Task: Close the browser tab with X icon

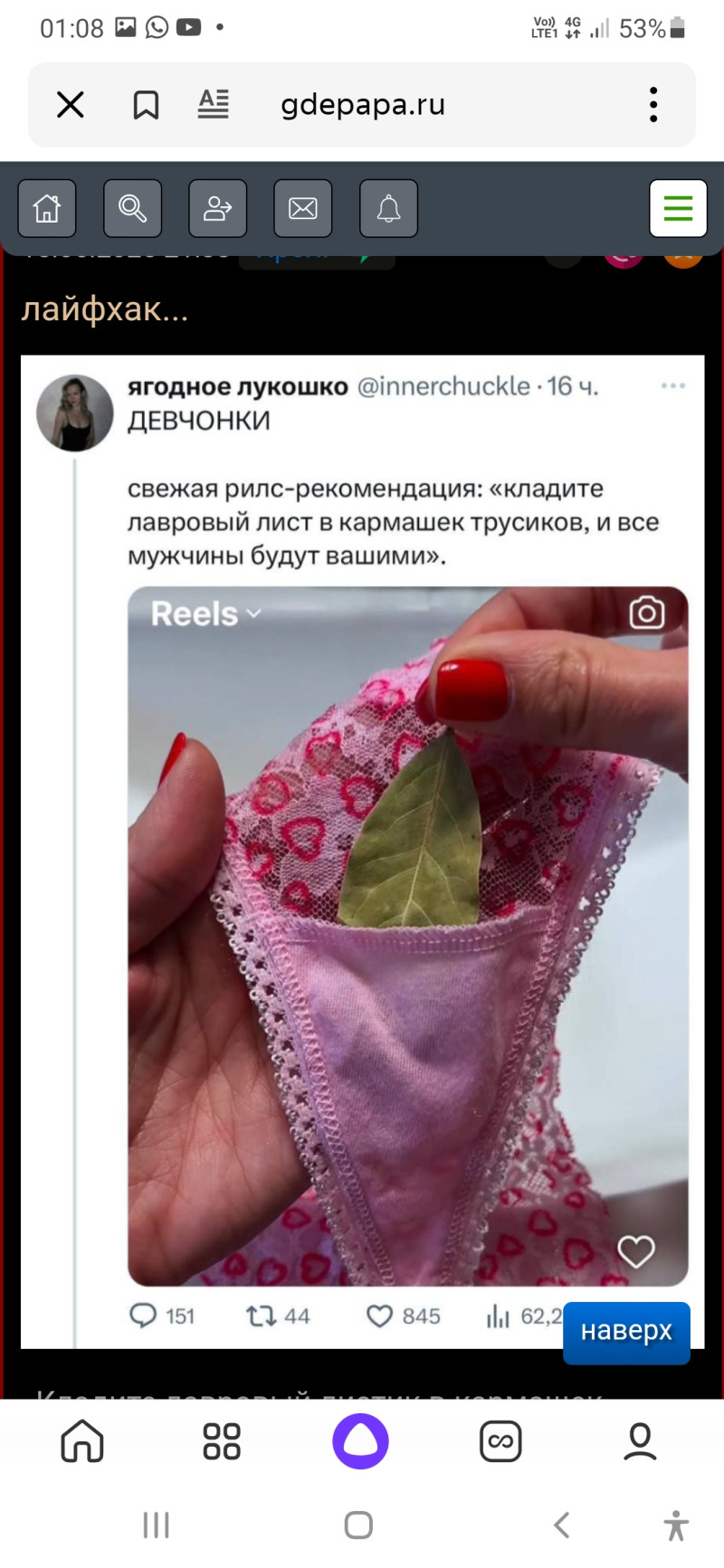Action: click(x=71, y=105)
